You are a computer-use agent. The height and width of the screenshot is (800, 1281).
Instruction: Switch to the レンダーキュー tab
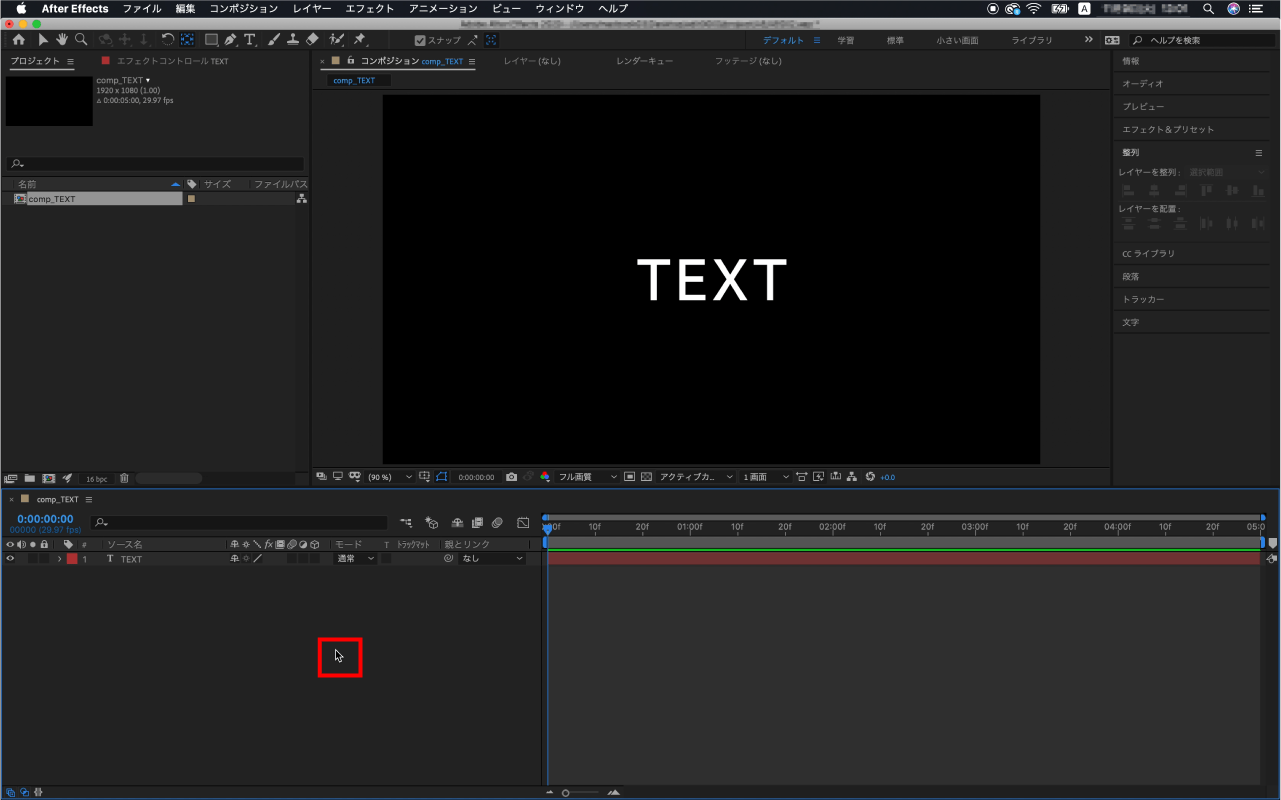(x=645, y=61)
